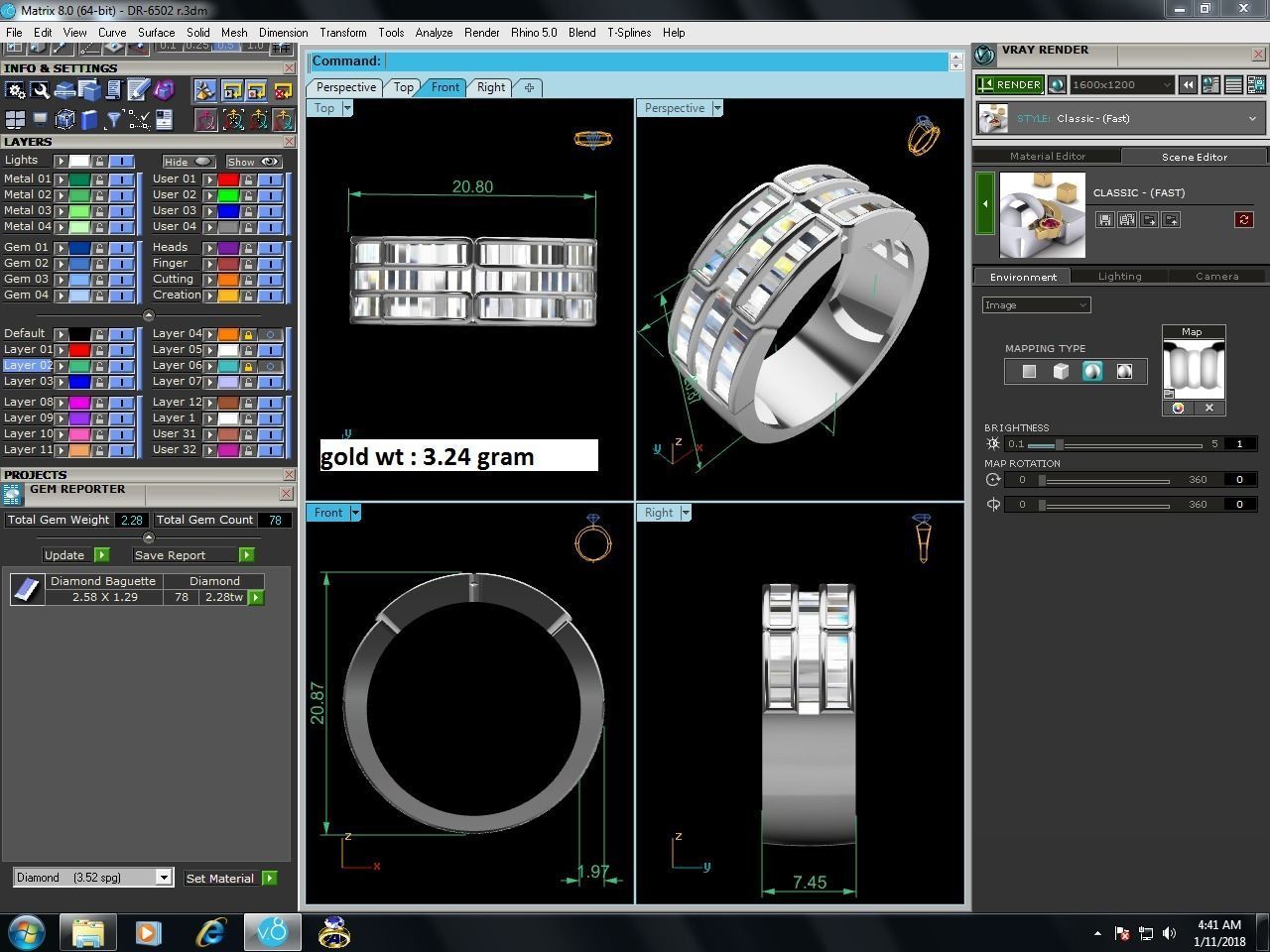Image resolution: width=1270 pixels, height=952 pixels.
Task: Select the flat square mapping type
Action: [1029, 371]
